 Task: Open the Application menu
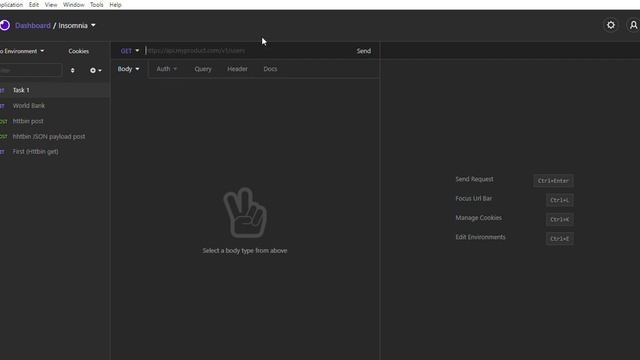pos(11,4)
